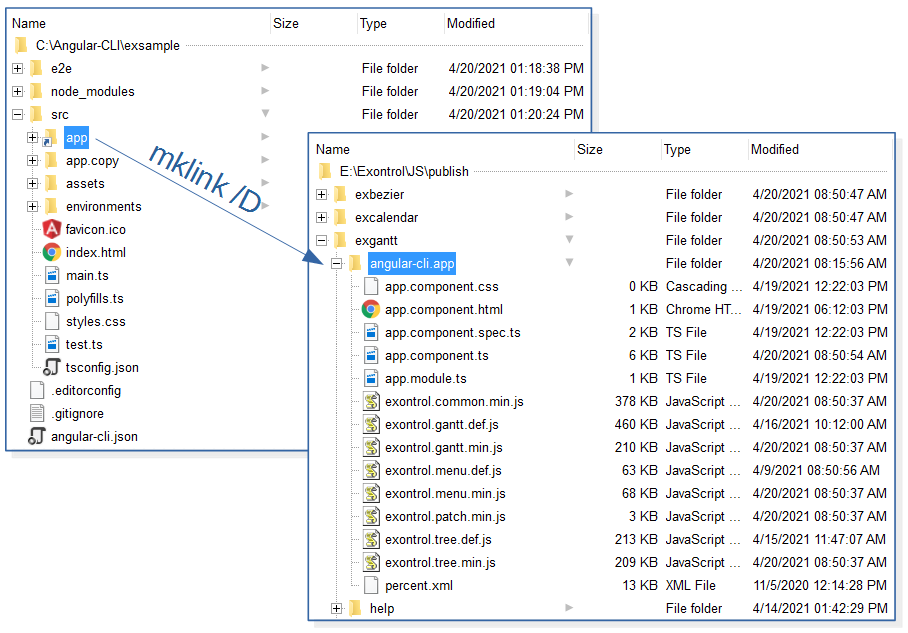This screenshot has width=908, height=633.
Task: Click the app.module.ts file icon
Action: [x=371, y=378]
